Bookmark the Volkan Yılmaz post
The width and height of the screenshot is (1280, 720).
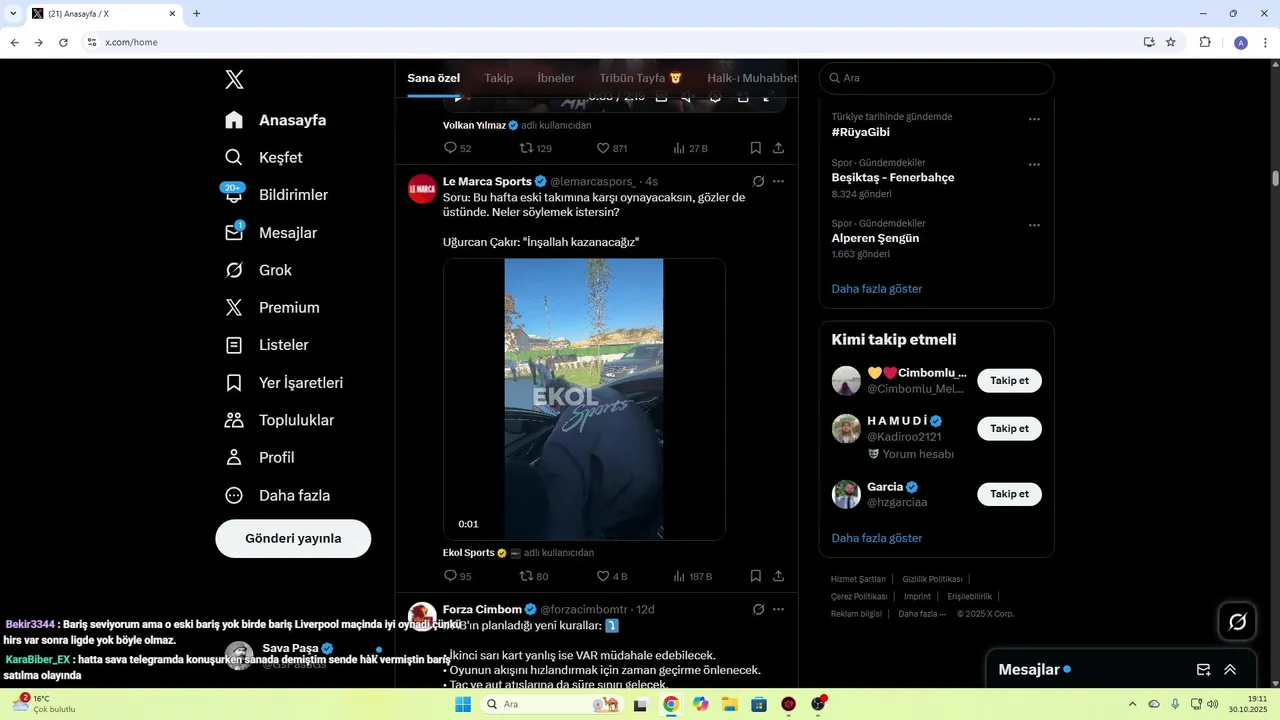pos(756,148)
